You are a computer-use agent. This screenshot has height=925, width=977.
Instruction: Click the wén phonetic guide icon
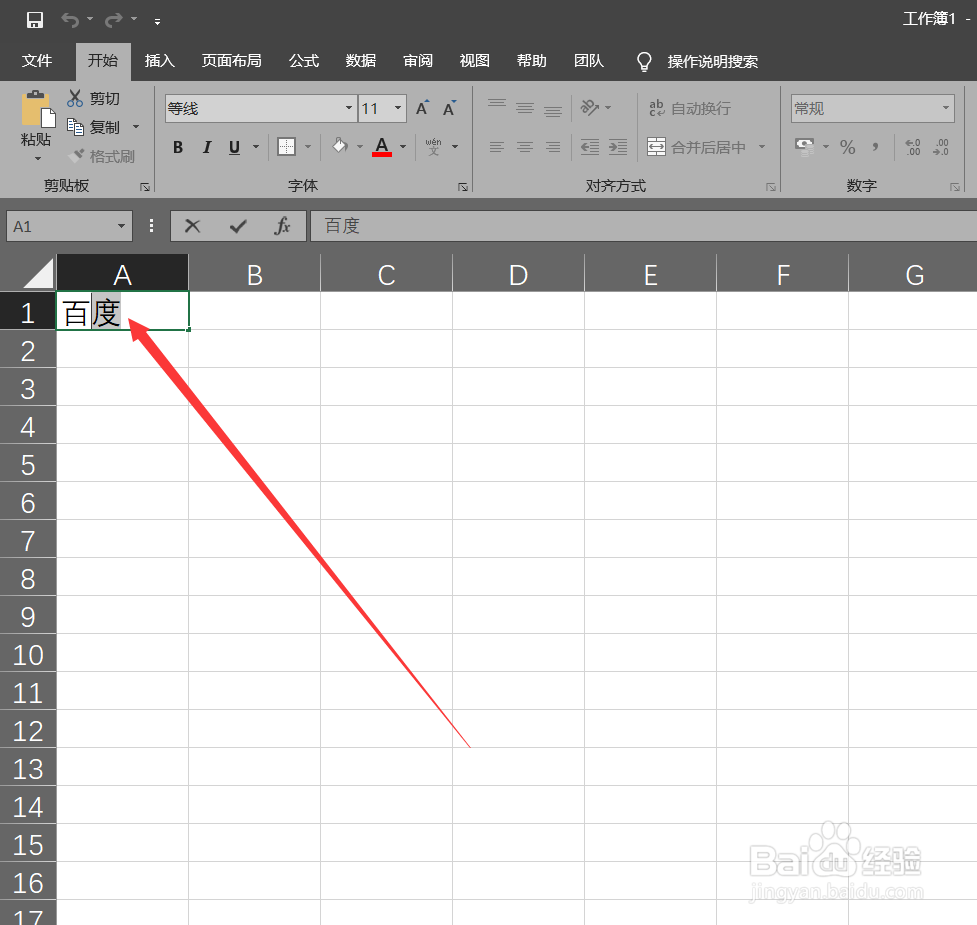pos(434,146)
